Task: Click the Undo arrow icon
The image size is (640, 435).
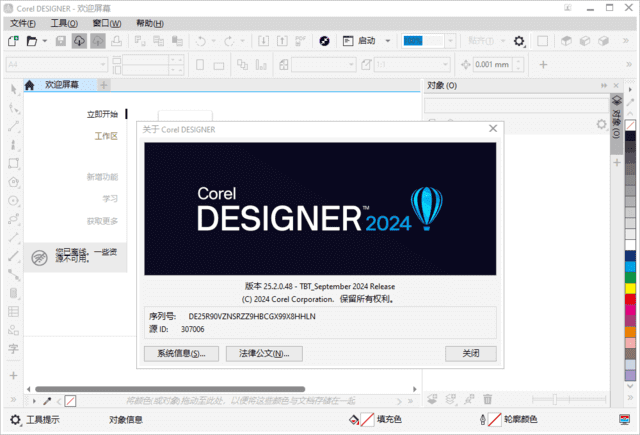Action: tap(201, 41)
